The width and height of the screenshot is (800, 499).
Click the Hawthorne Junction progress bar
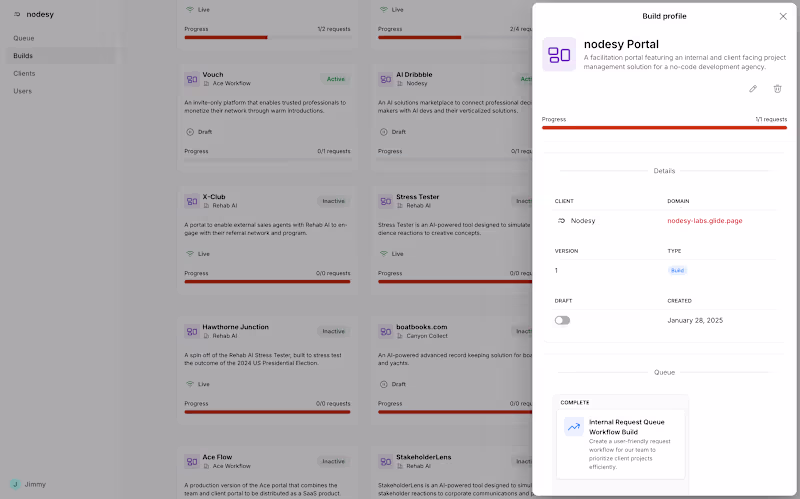pyautogui.click(x=267, y=412)
